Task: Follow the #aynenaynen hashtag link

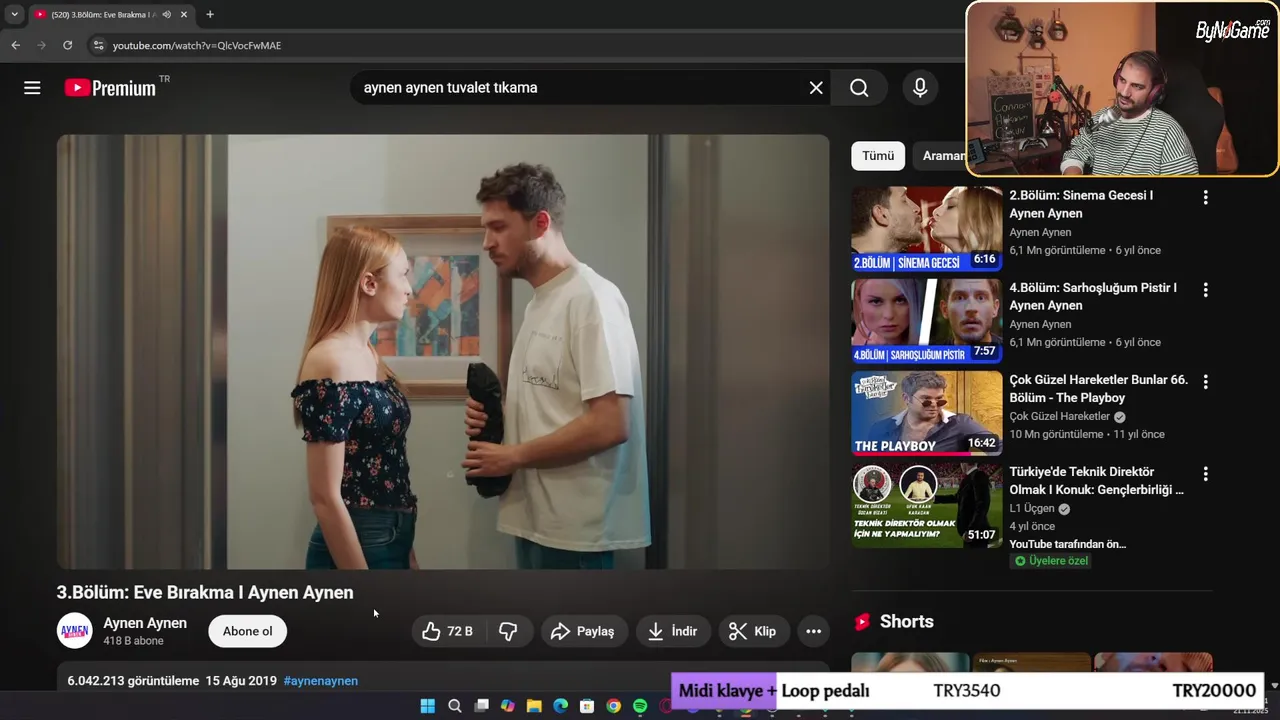Action: 321,681
